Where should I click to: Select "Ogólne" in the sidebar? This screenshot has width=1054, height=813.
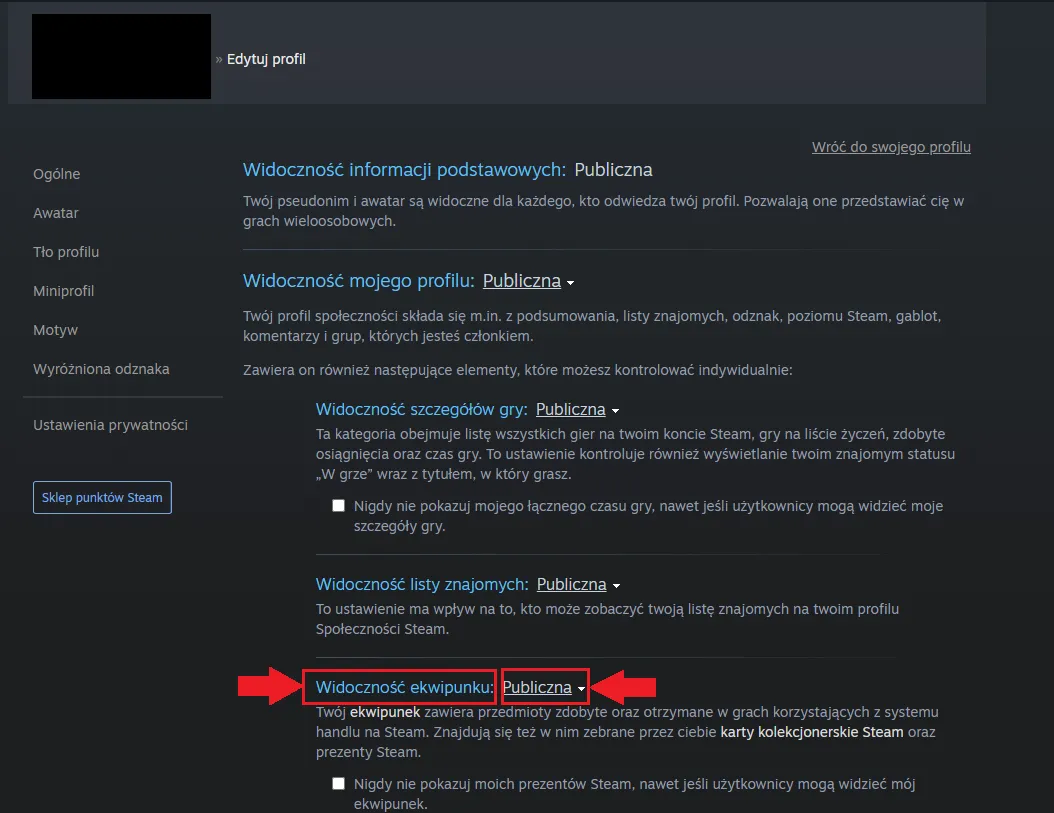(x=56, y=174)
